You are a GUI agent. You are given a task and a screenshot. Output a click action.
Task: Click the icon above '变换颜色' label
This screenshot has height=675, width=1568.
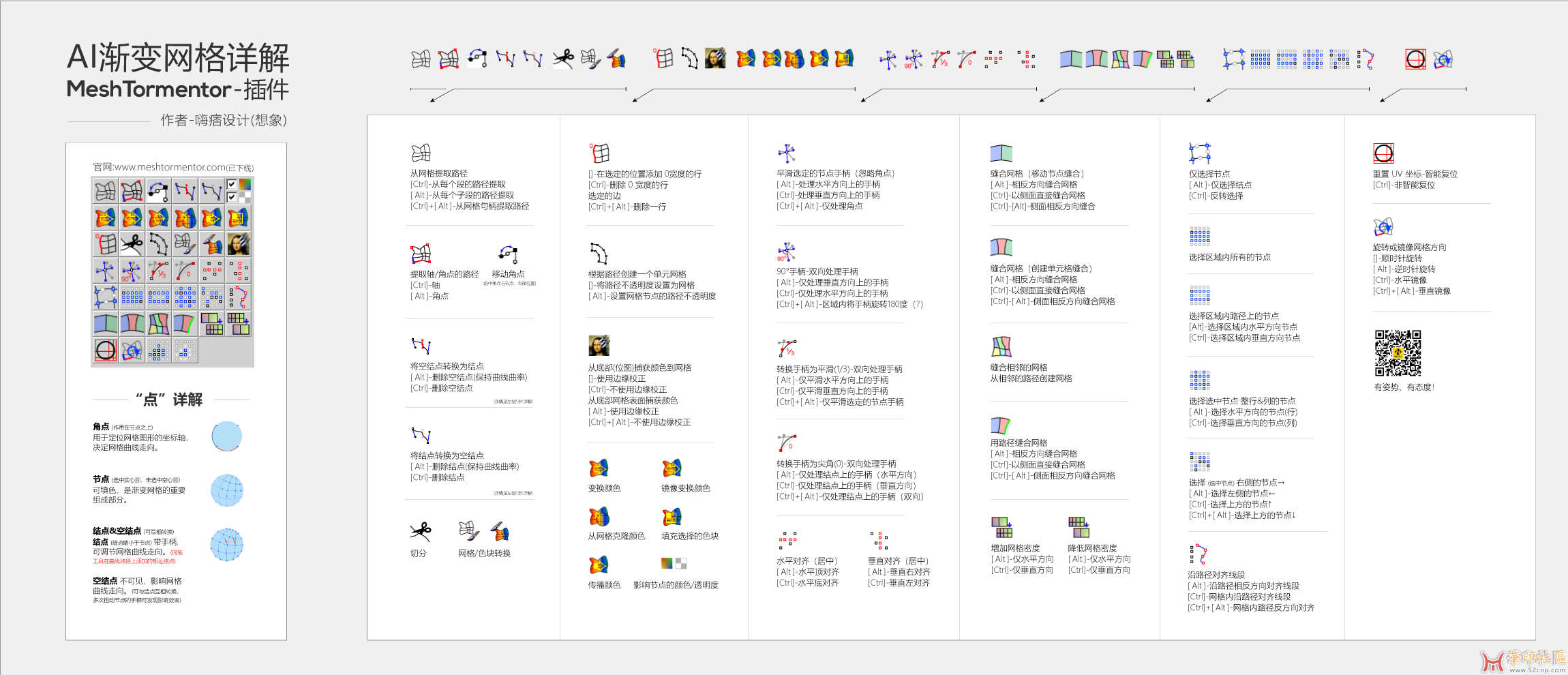[x=598, y=468]
